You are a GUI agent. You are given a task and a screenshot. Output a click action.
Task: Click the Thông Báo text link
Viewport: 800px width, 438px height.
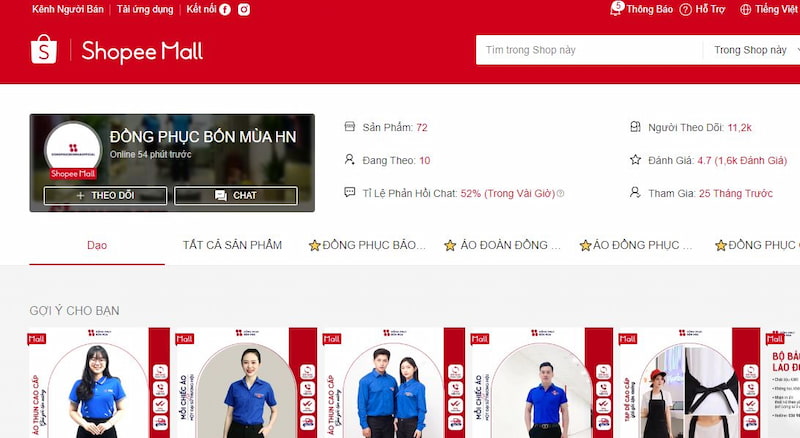pyautogui.click(x=649, y=9)
